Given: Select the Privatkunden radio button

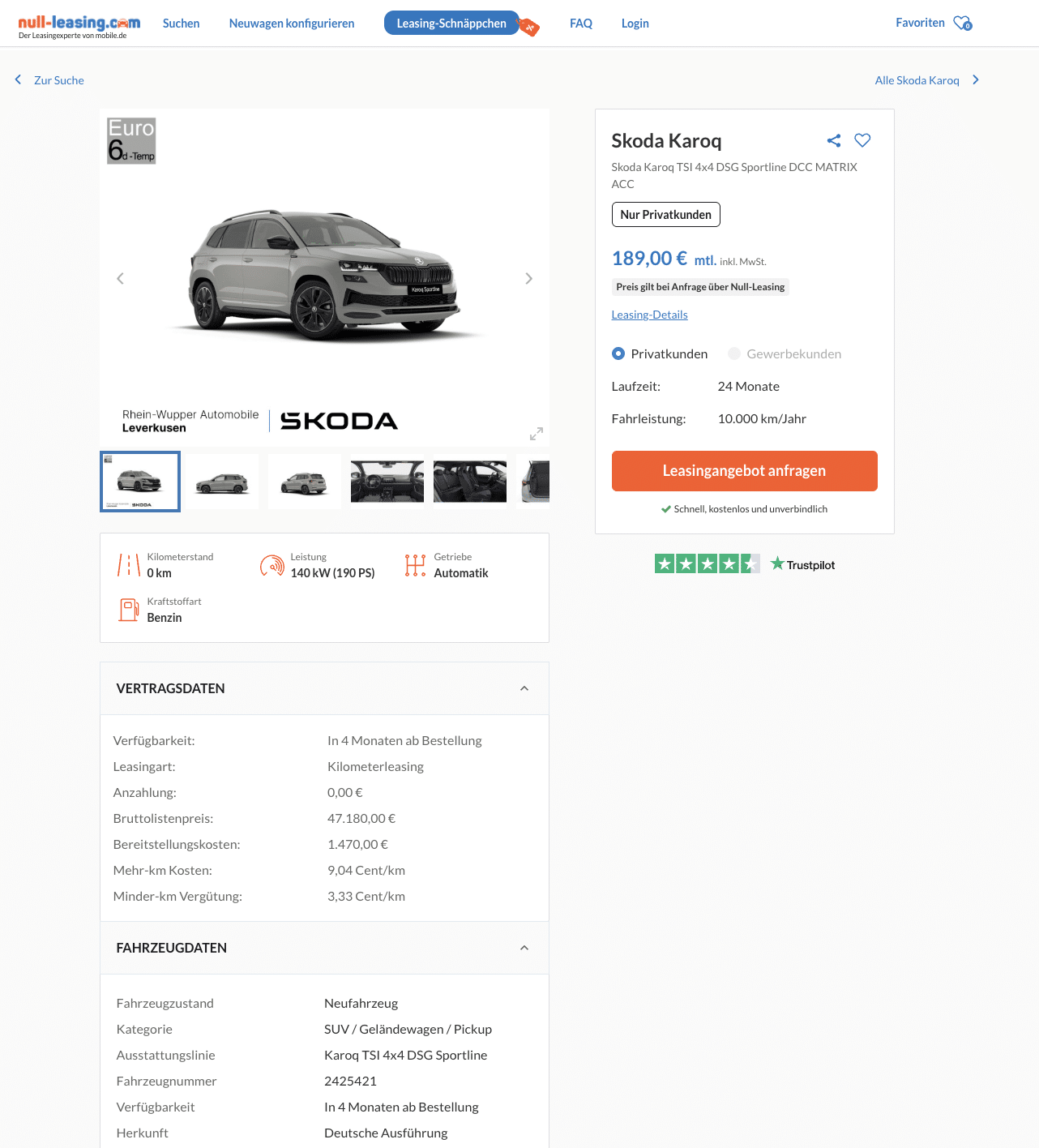Looking at the screenshot, I should [618, 353].
